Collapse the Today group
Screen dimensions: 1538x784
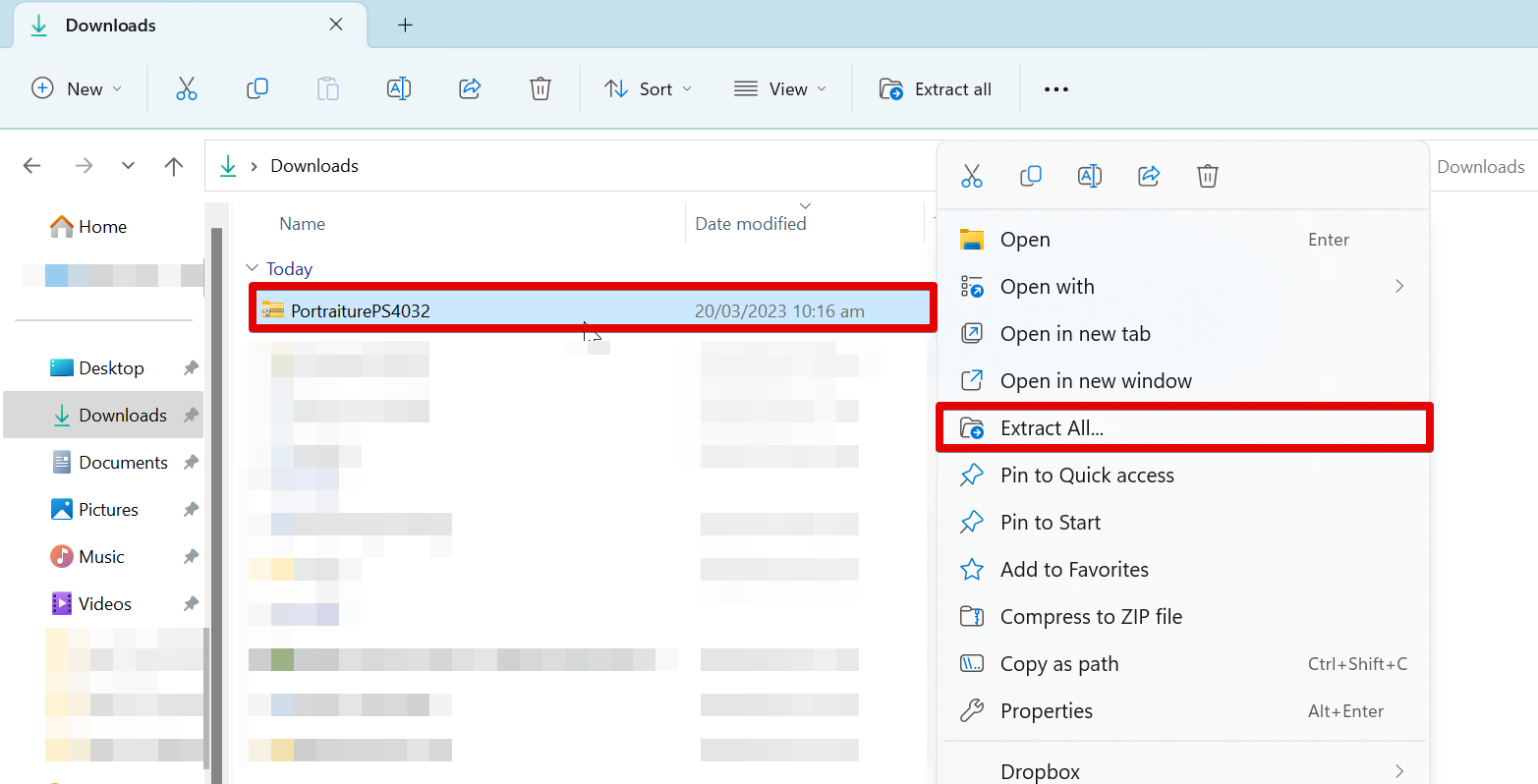pyautogui.click(x=253, y=268)
